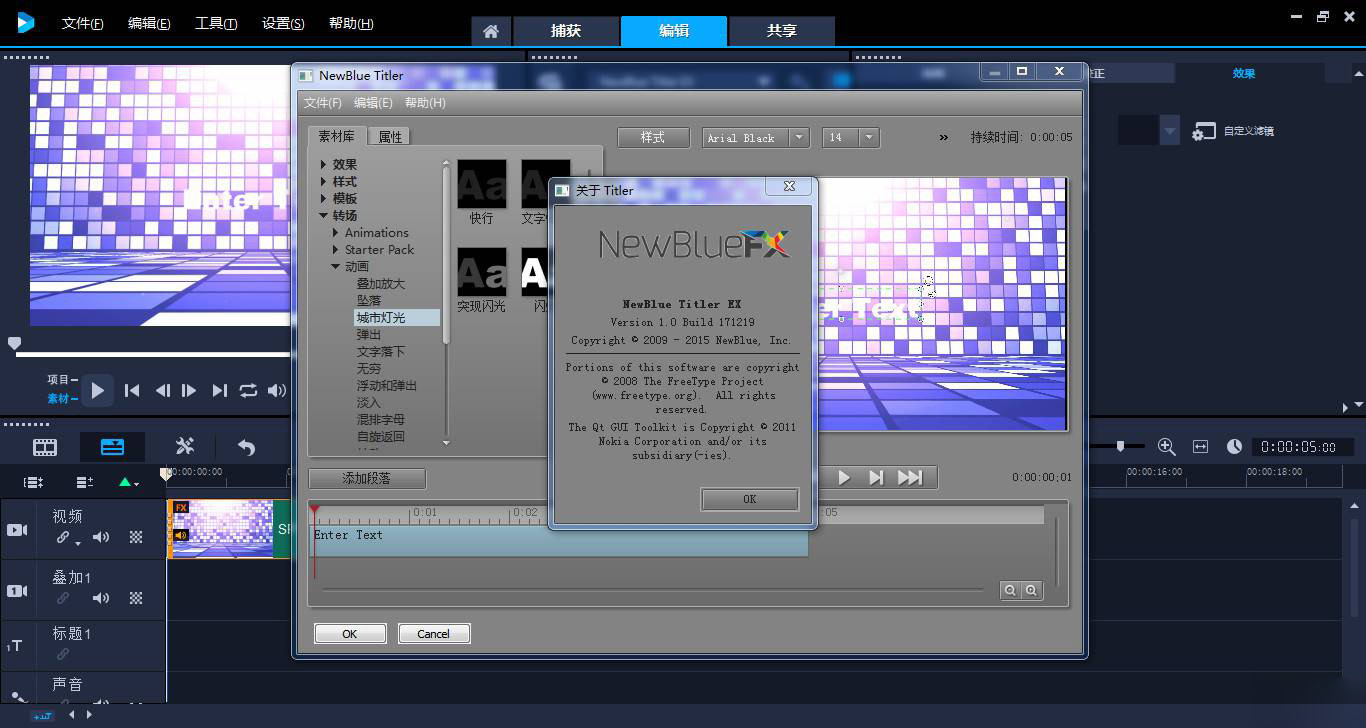The image size is (1366, 728).
Task: Click the main preview scrubber handle
Action: point(14,344)
